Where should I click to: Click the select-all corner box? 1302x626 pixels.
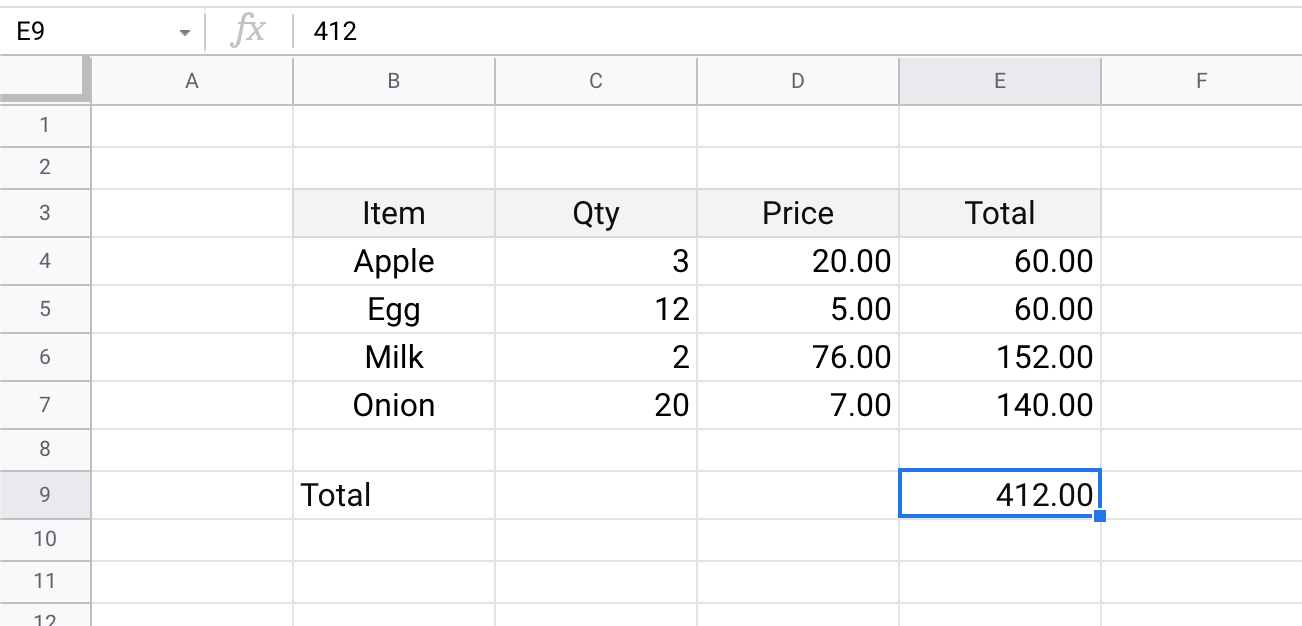click(45, 81)
